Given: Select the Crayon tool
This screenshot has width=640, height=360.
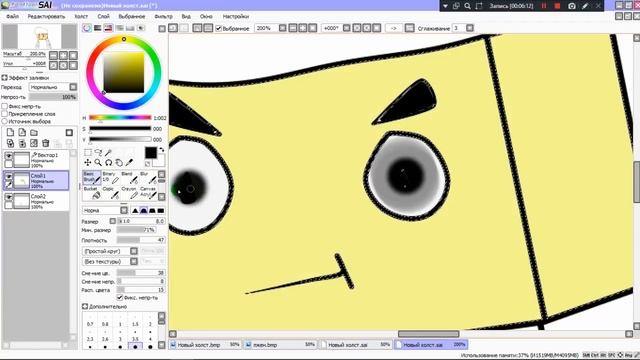Looking at the screenshot, I should click(x=129, y=193).
